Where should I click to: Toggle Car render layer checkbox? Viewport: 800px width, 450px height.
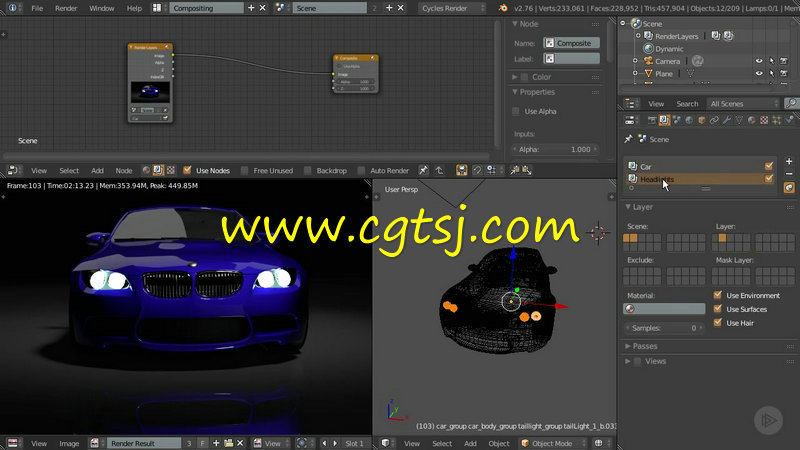click(769, 166)
